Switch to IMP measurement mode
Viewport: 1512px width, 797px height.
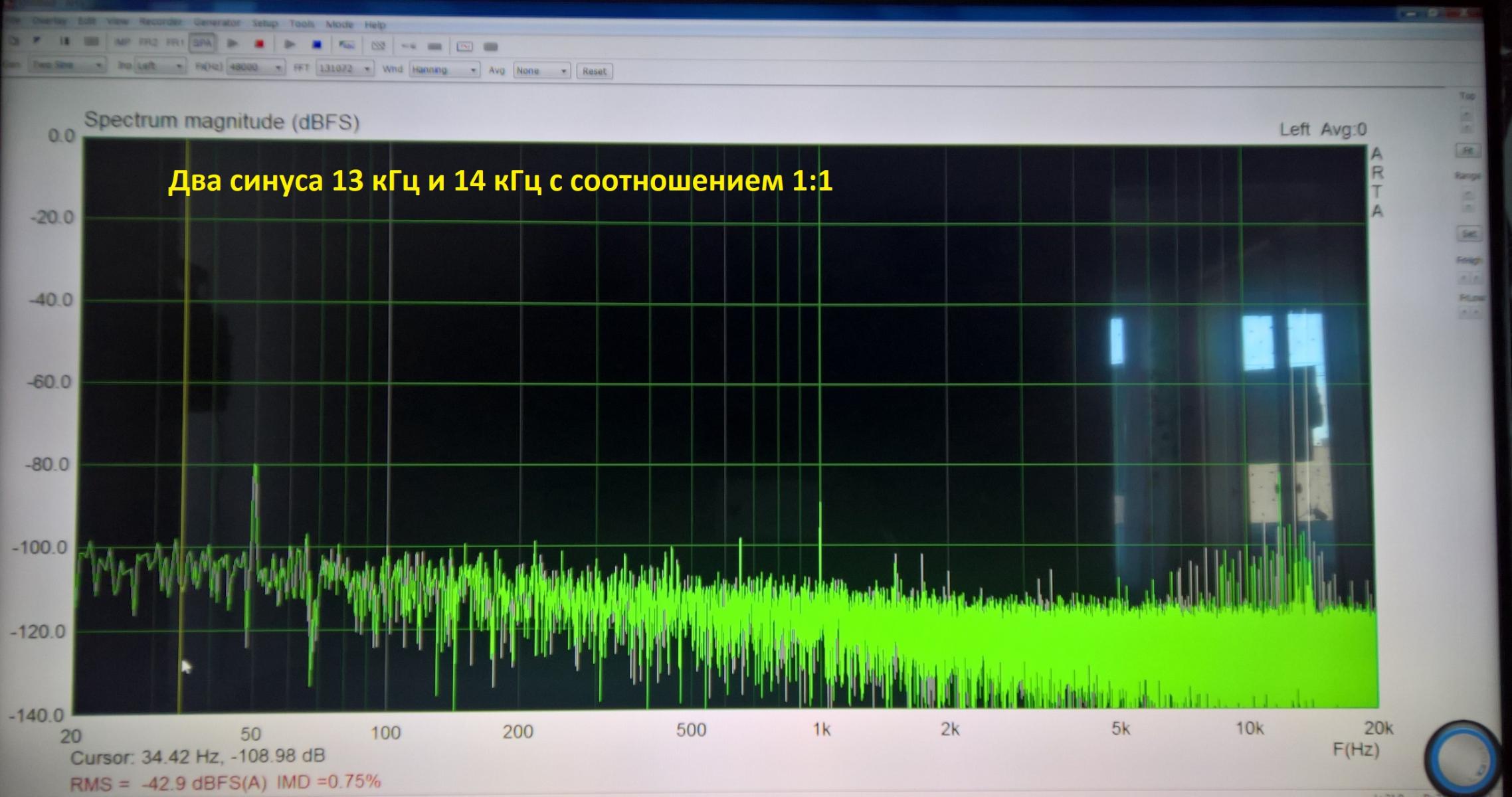click(122, 42)
